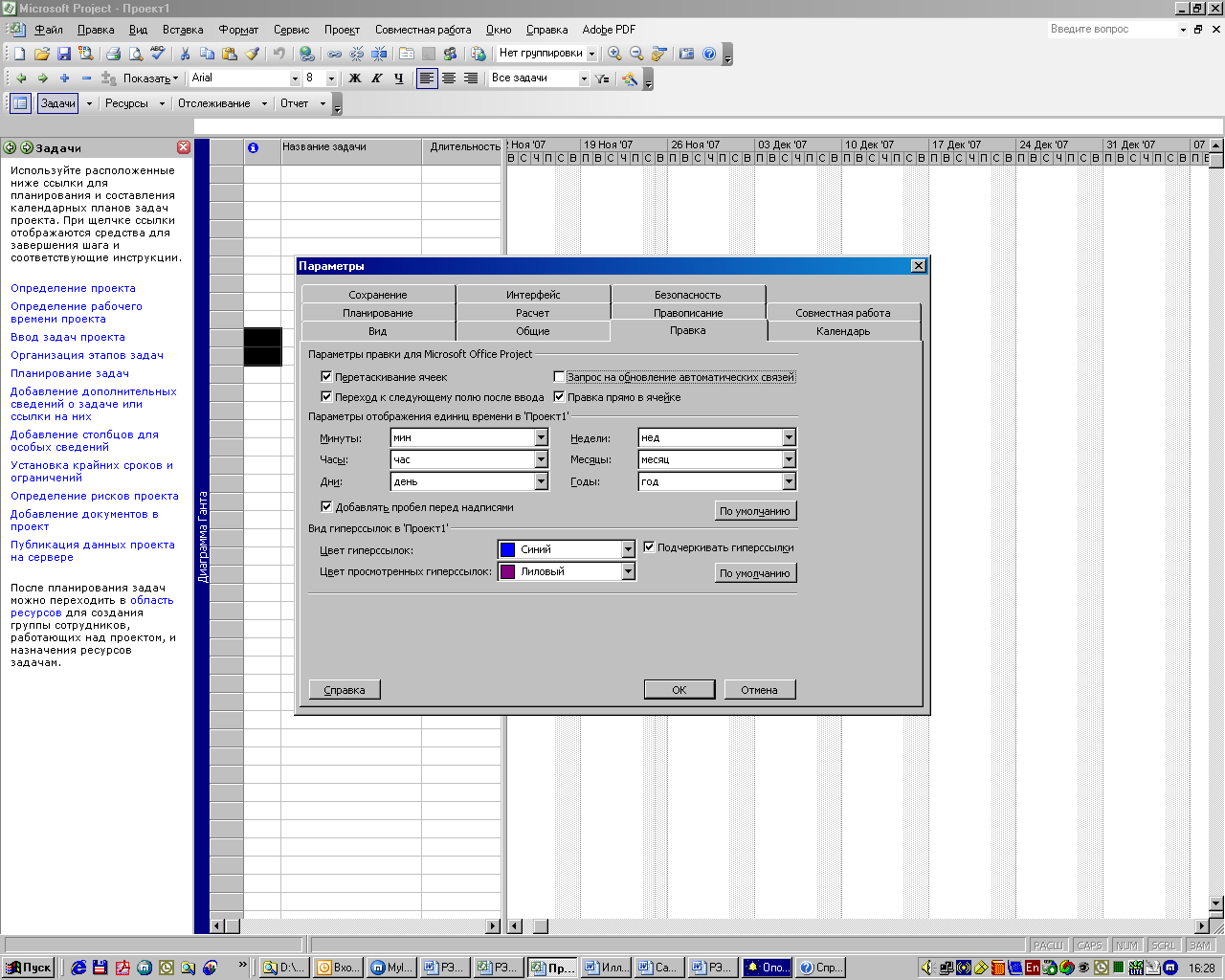The width and height of the screenshot is (1225, 980).
Task: Zoom out on timescale
Action: point(636,54)
